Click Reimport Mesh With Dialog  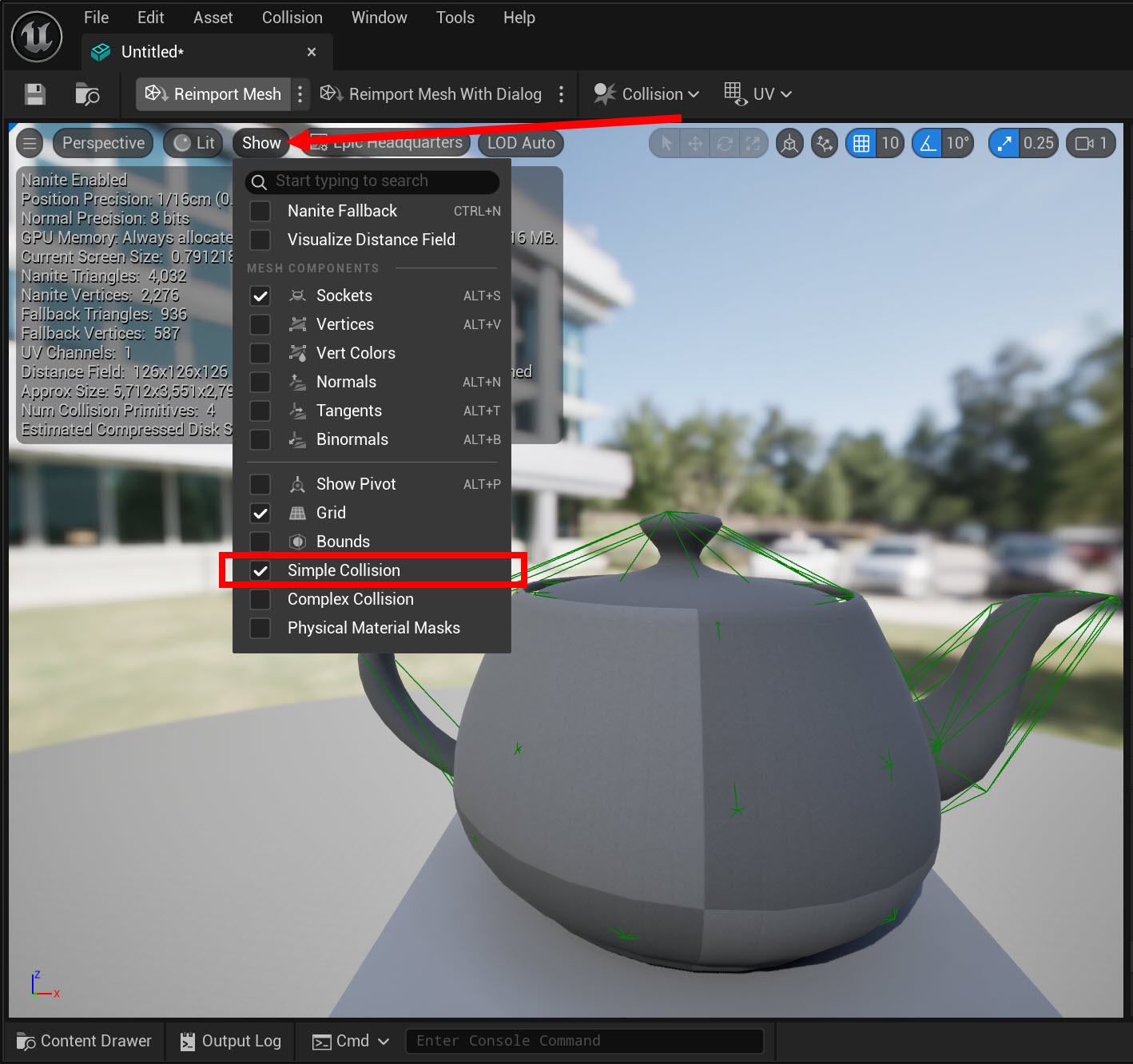(431, 94)
